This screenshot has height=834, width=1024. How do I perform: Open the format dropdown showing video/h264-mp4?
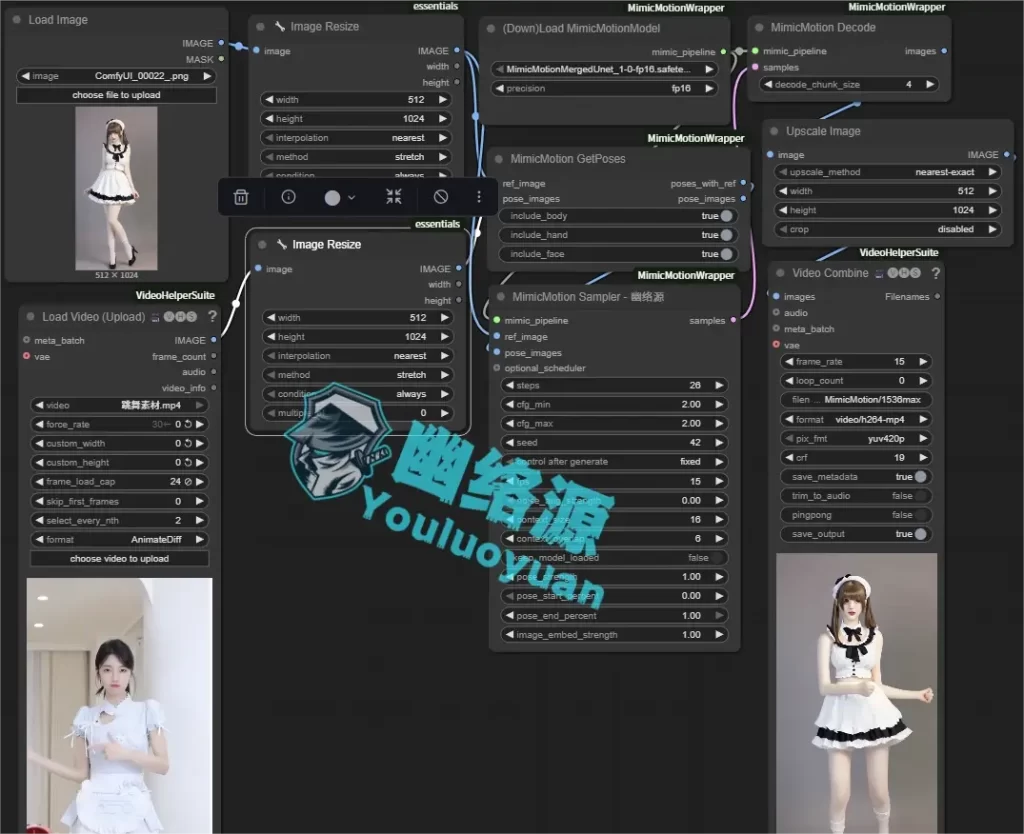tap(856, 418)
